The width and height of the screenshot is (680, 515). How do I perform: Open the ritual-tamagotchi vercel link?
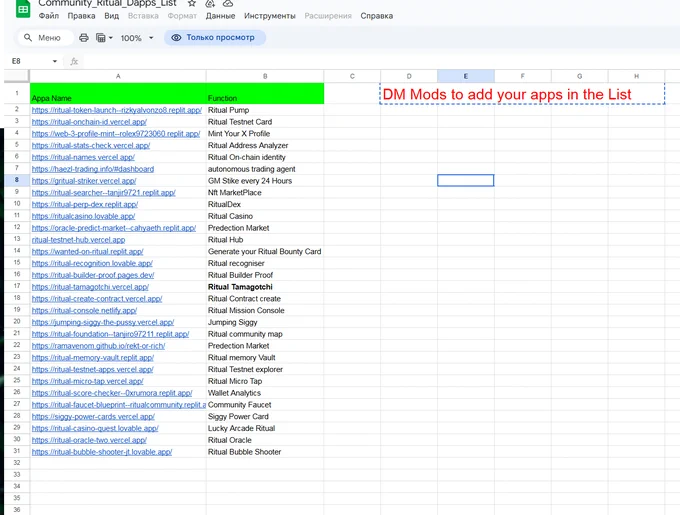(90, 287)
